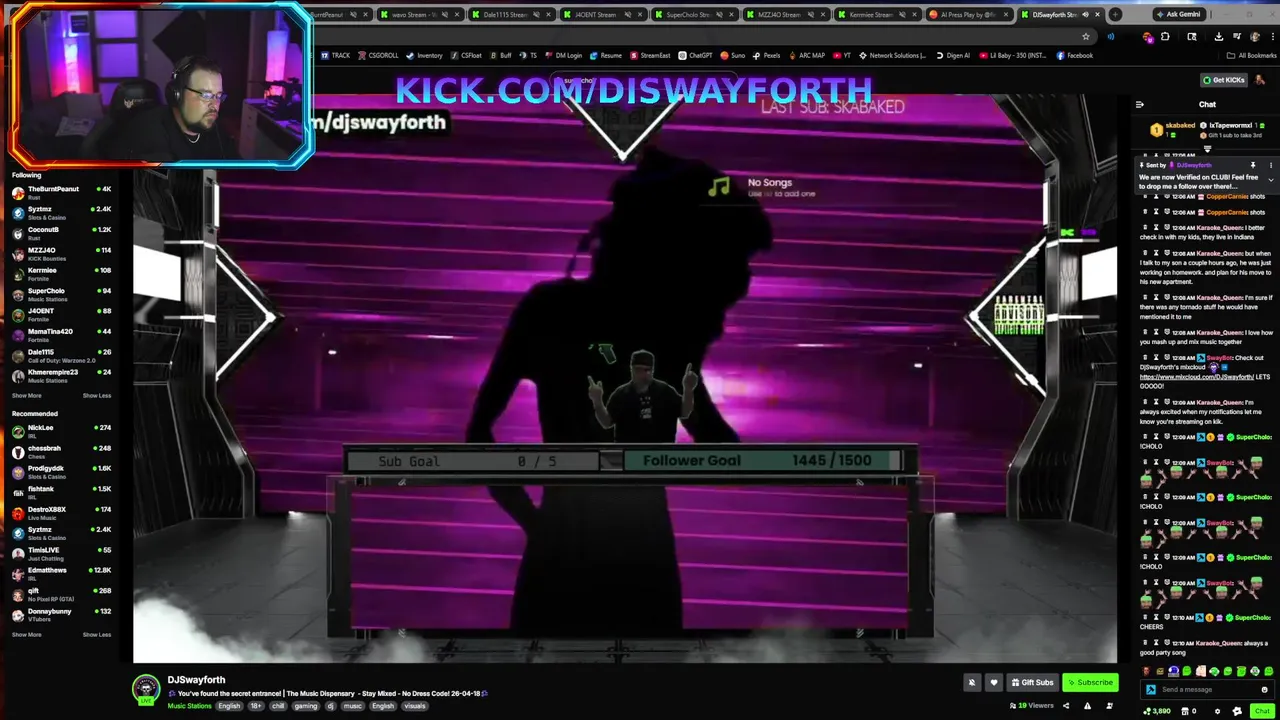Screen dimensions: 1280x720
Task: Open the ChatGPT bookmark
Action: coord(695,55)
